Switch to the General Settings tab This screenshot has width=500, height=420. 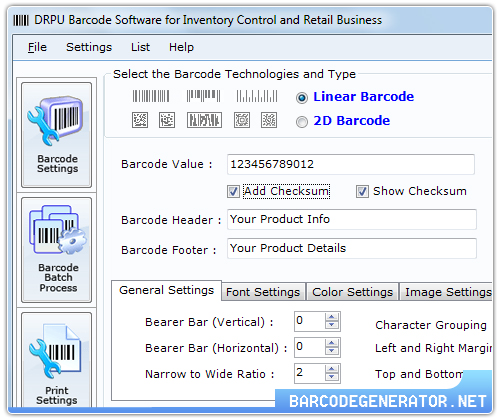[x=166, y=290]
